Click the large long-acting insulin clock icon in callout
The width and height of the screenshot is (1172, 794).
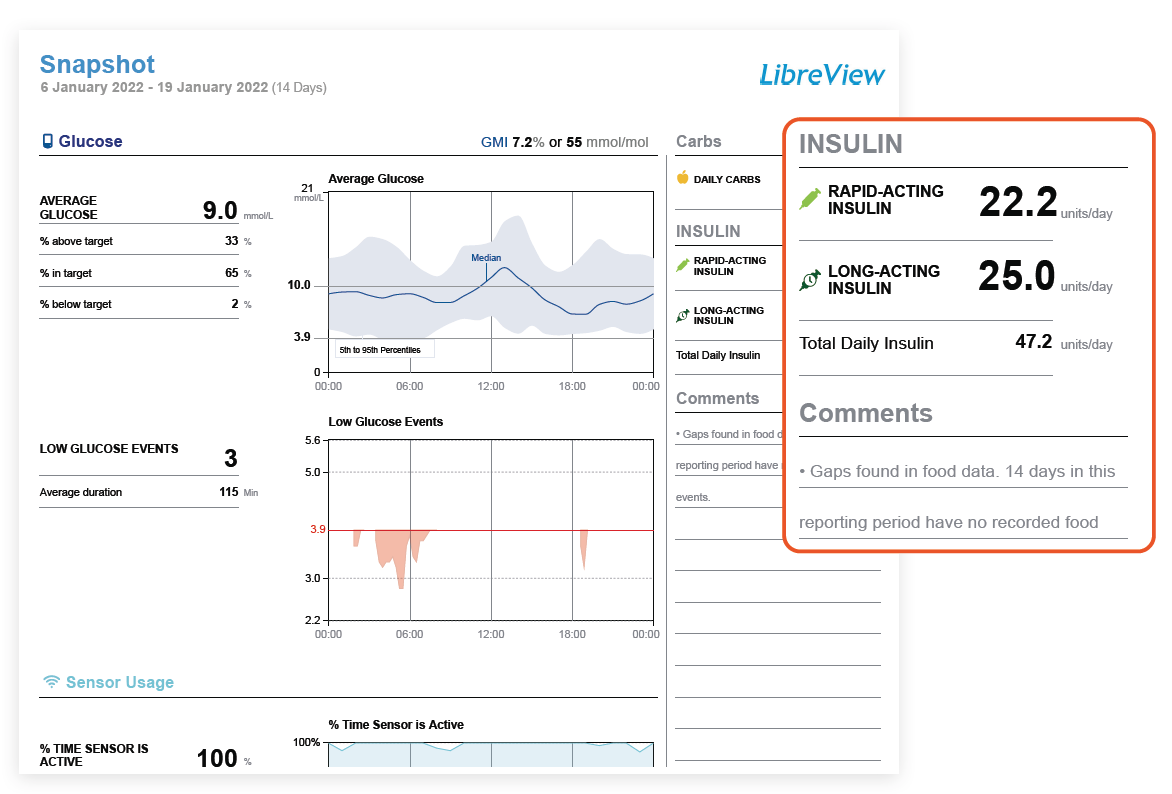[810, 280]
